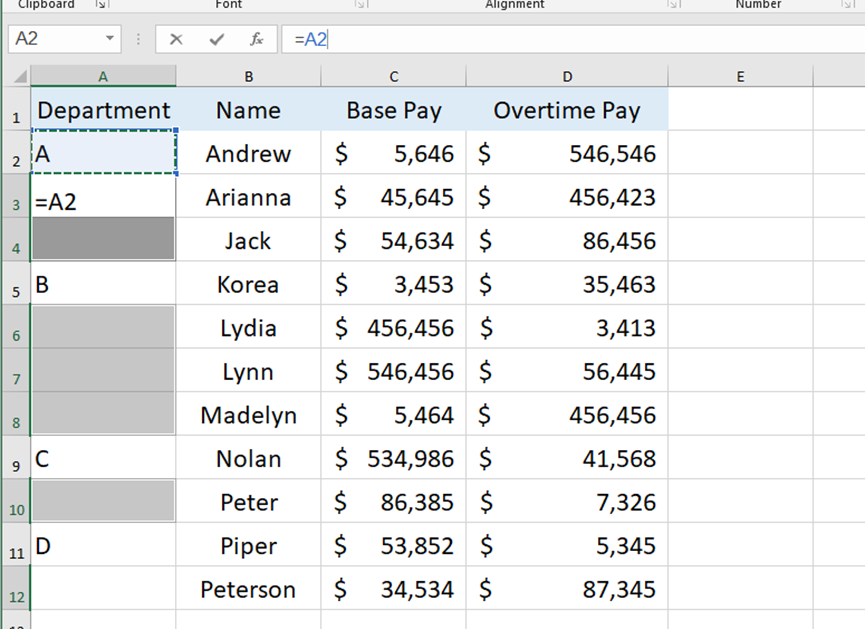The width and height of the screenshot is (865, 629).
Task: Open the Clipboard dialog launcher
Action: coord(100,4)
